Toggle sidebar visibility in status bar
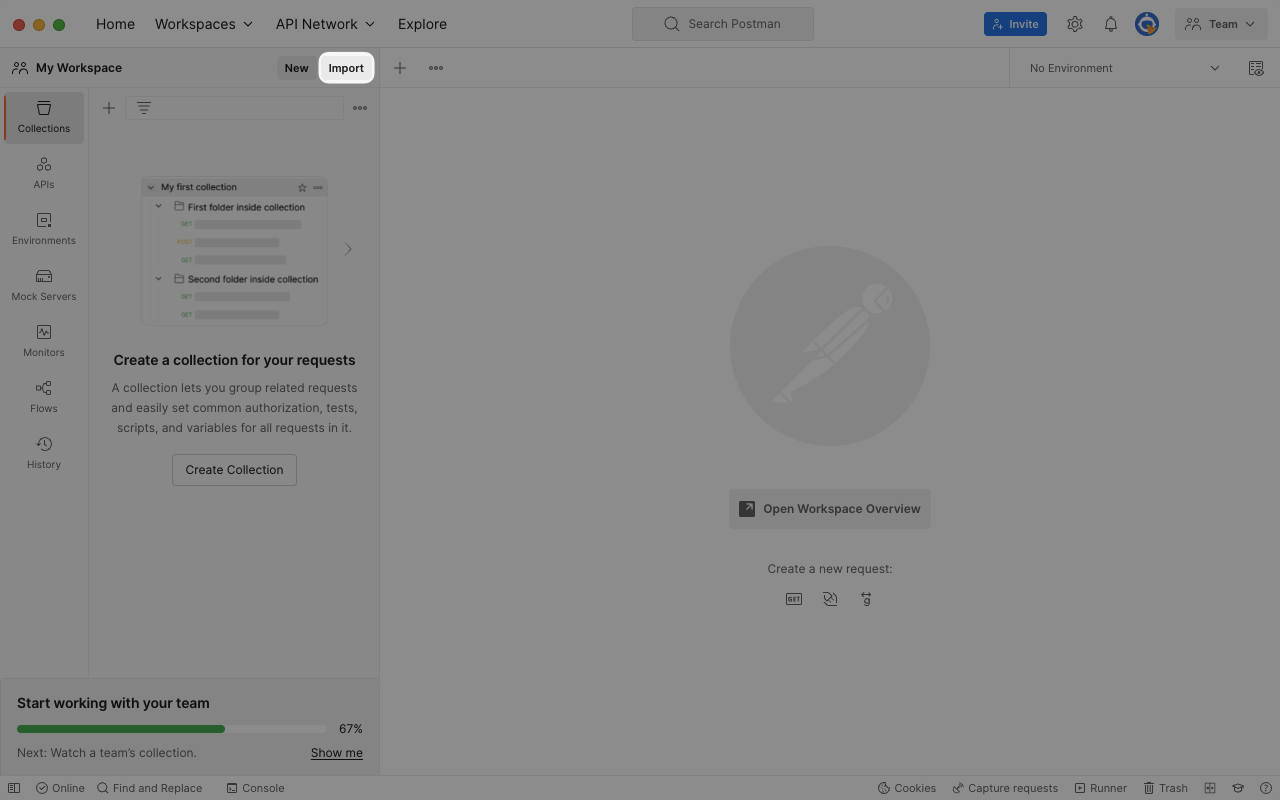 point(14,788)
